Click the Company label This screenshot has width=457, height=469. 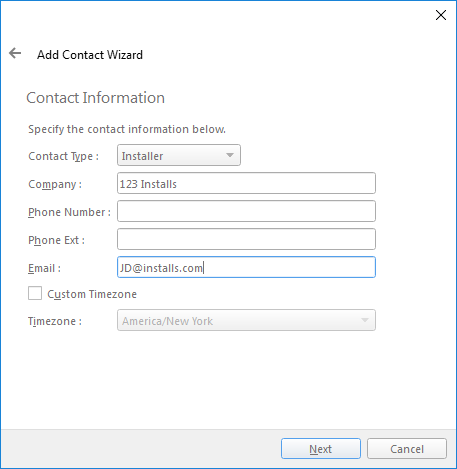point(55,184)
